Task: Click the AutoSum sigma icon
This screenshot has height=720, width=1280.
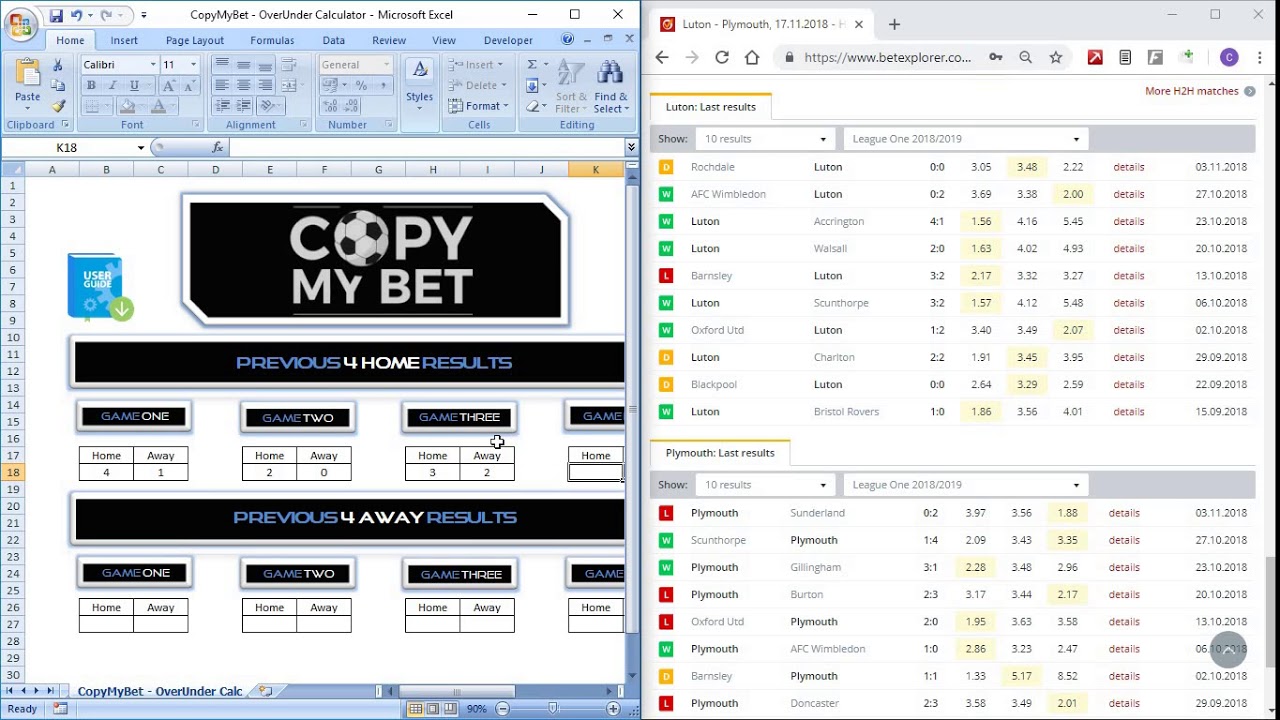Action: pos(532,64)
